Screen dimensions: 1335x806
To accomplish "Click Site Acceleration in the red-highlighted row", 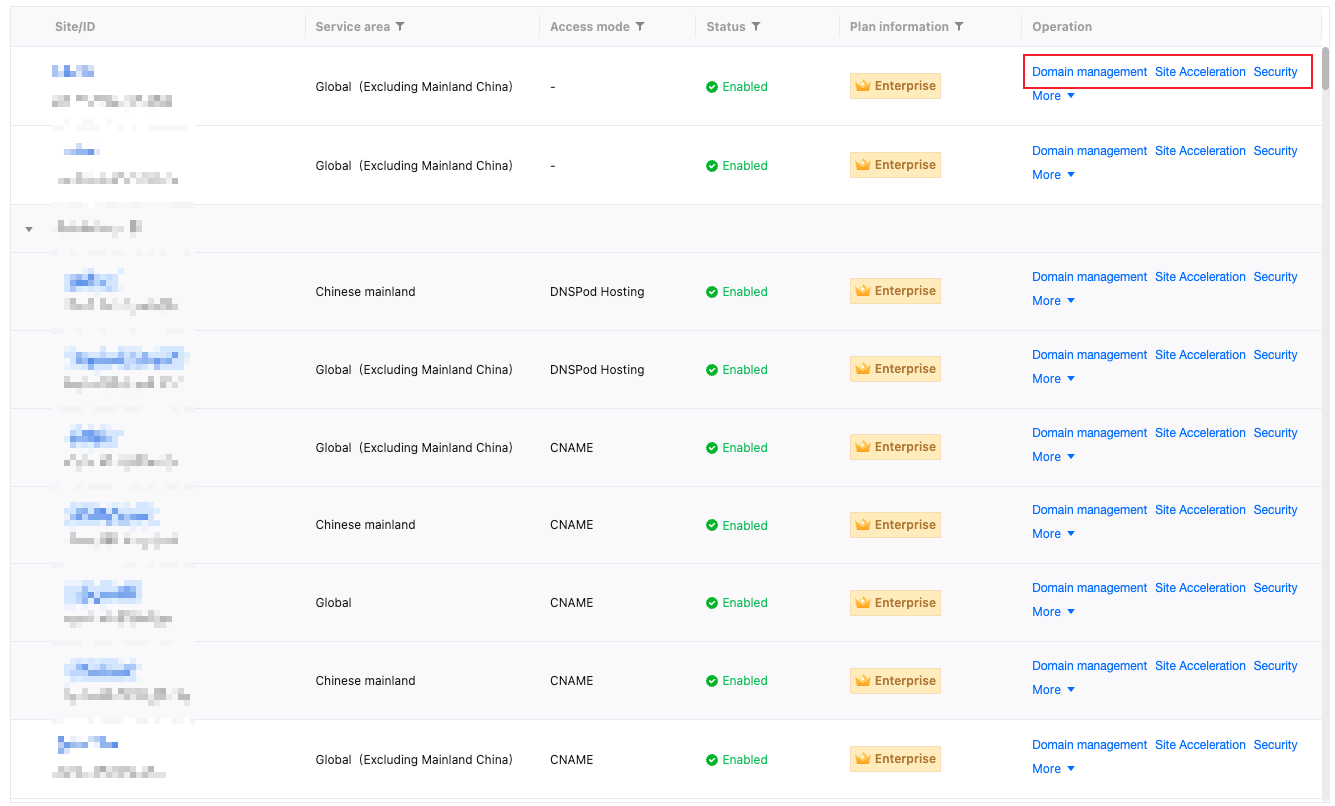I will pos(1200,72).
